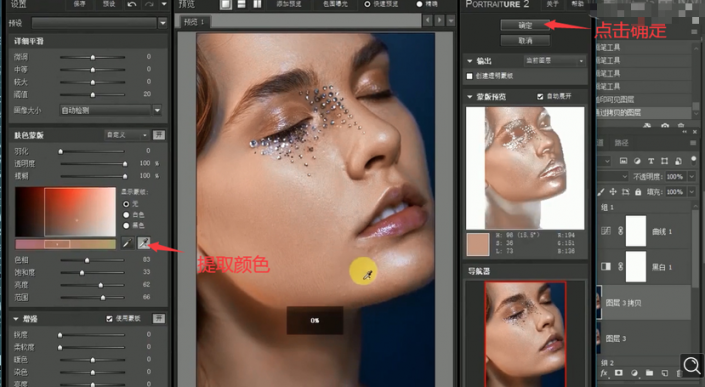The image size is (705, 387).
Task: Toggle the 肤色蒙版 on/off 开 button
Action: click(x=159, y=135)
